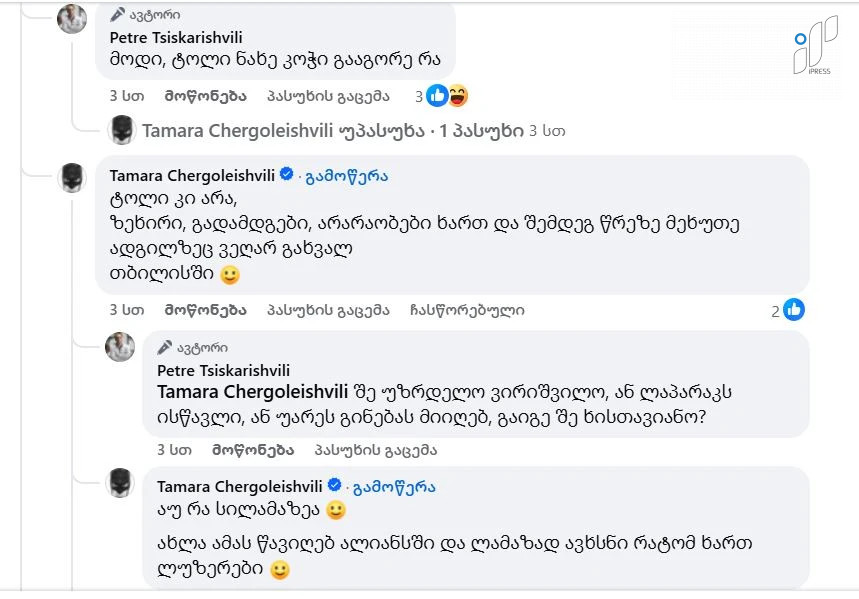859x599 pixels.
Task: Click the like and haha reaction icons
Action: click(x=447, y=96)
